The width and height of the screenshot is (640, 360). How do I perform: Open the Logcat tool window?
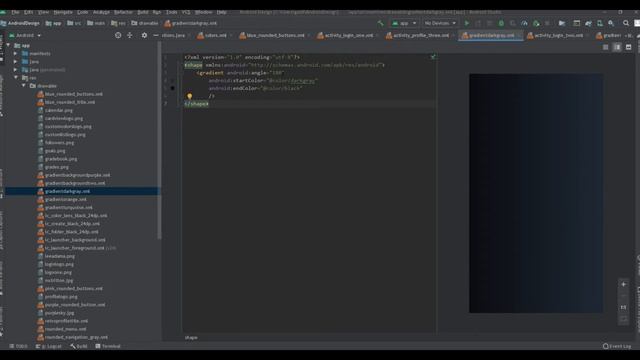coord(49,346)
